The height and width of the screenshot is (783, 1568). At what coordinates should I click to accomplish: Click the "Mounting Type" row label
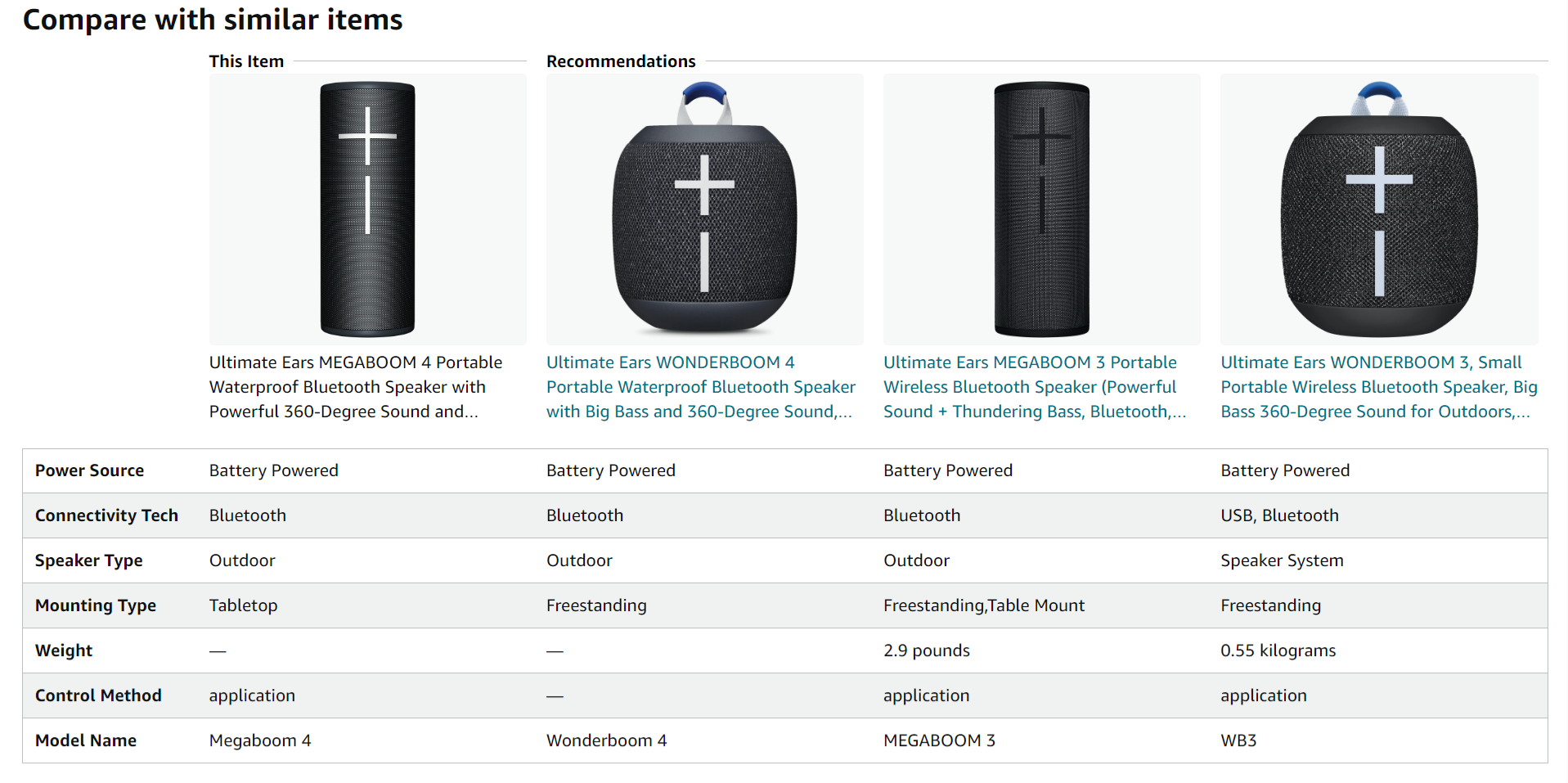96,605
